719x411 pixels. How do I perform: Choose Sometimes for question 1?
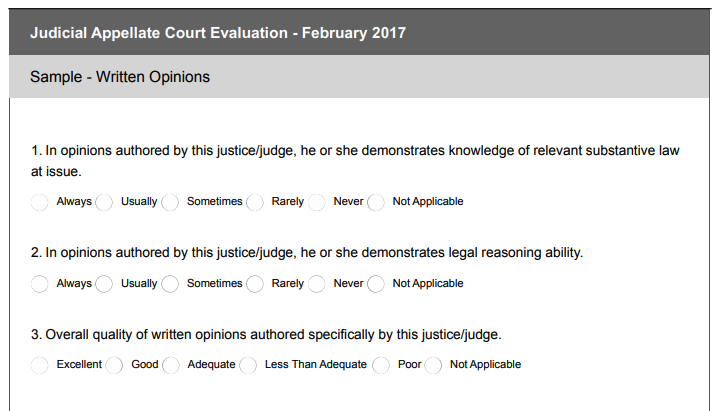coord(170,202)
